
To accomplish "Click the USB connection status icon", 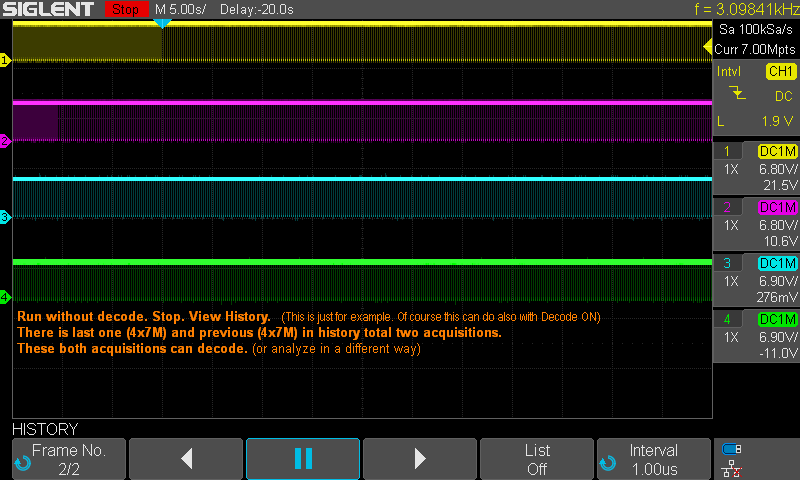I will pos(732,449).
